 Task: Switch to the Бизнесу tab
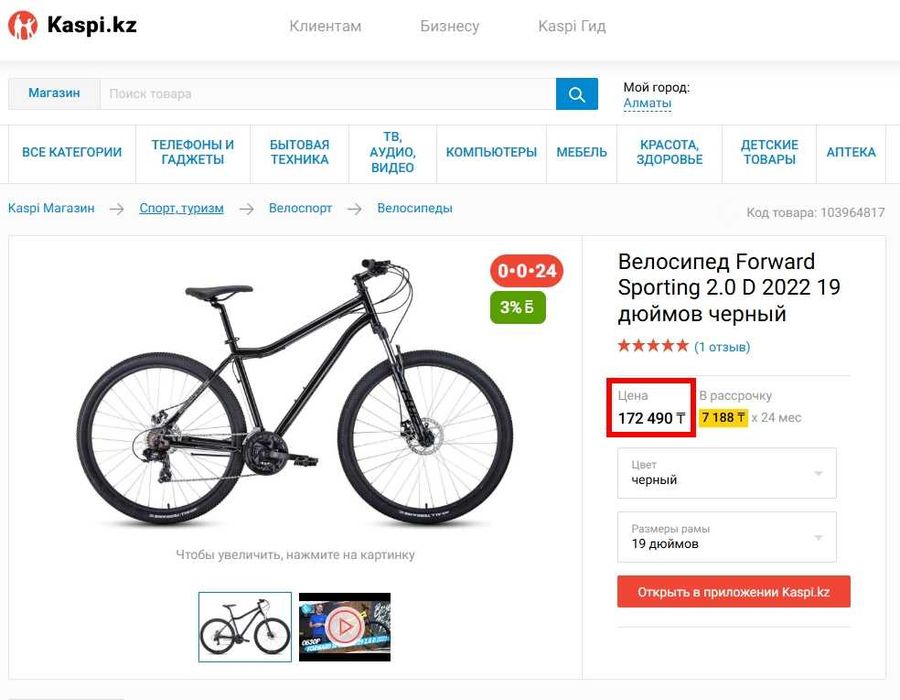click(x=449, y=26)
